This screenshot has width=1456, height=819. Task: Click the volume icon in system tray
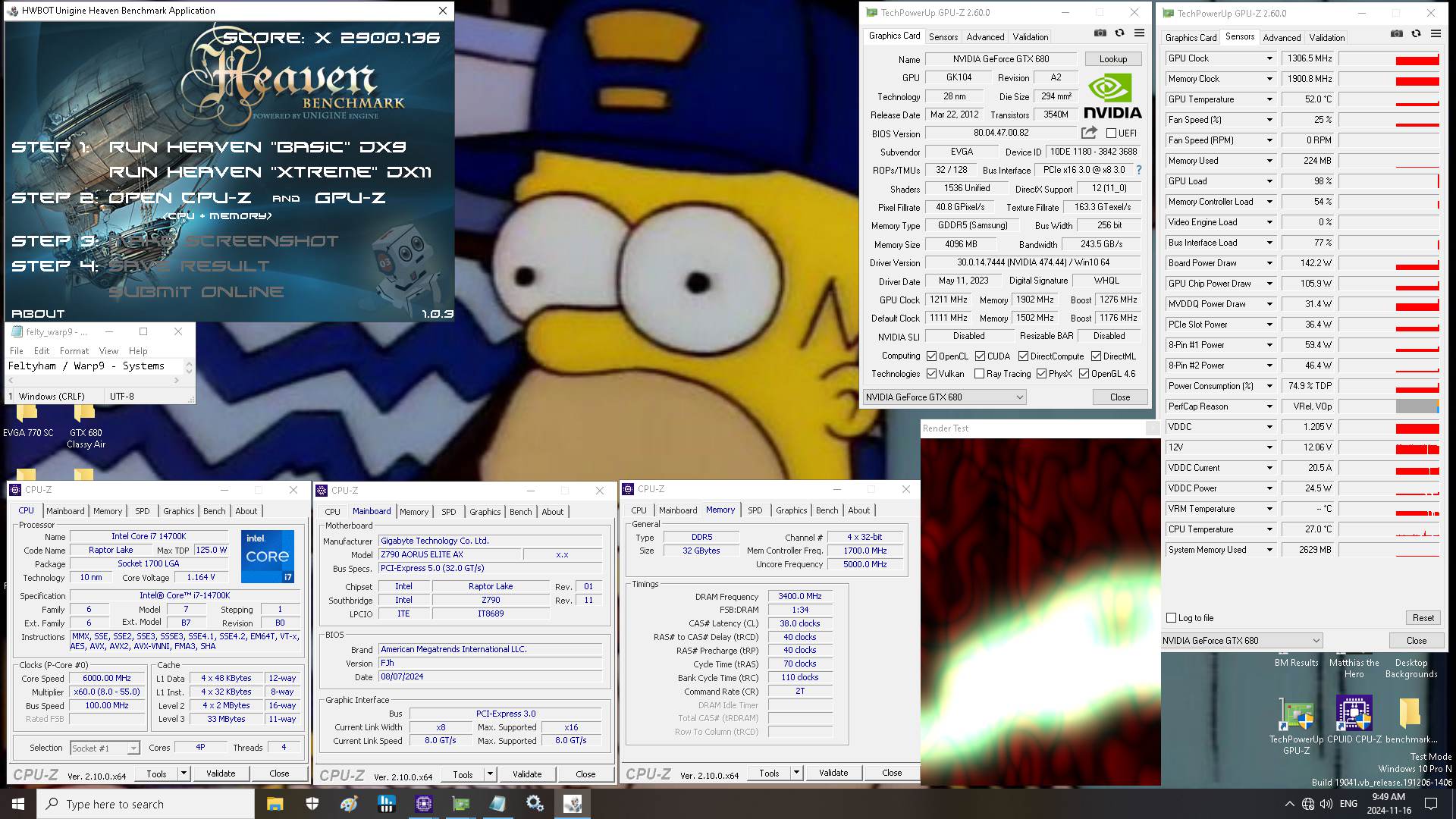[x=1326, y=804]
